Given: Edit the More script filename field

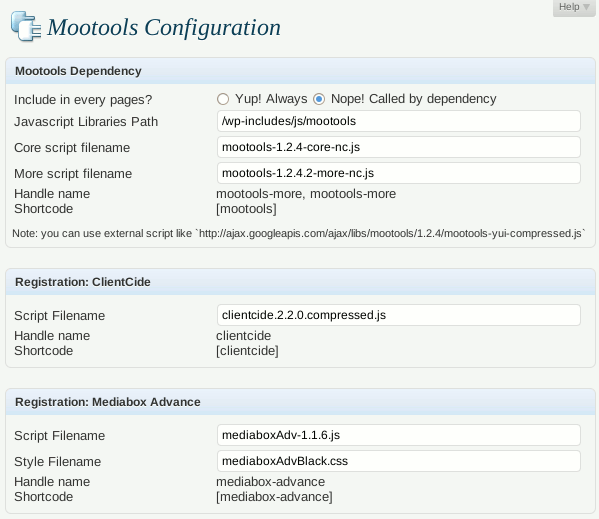Looking at the screenshot, I should pyautogui.click(x=399, y=173).
